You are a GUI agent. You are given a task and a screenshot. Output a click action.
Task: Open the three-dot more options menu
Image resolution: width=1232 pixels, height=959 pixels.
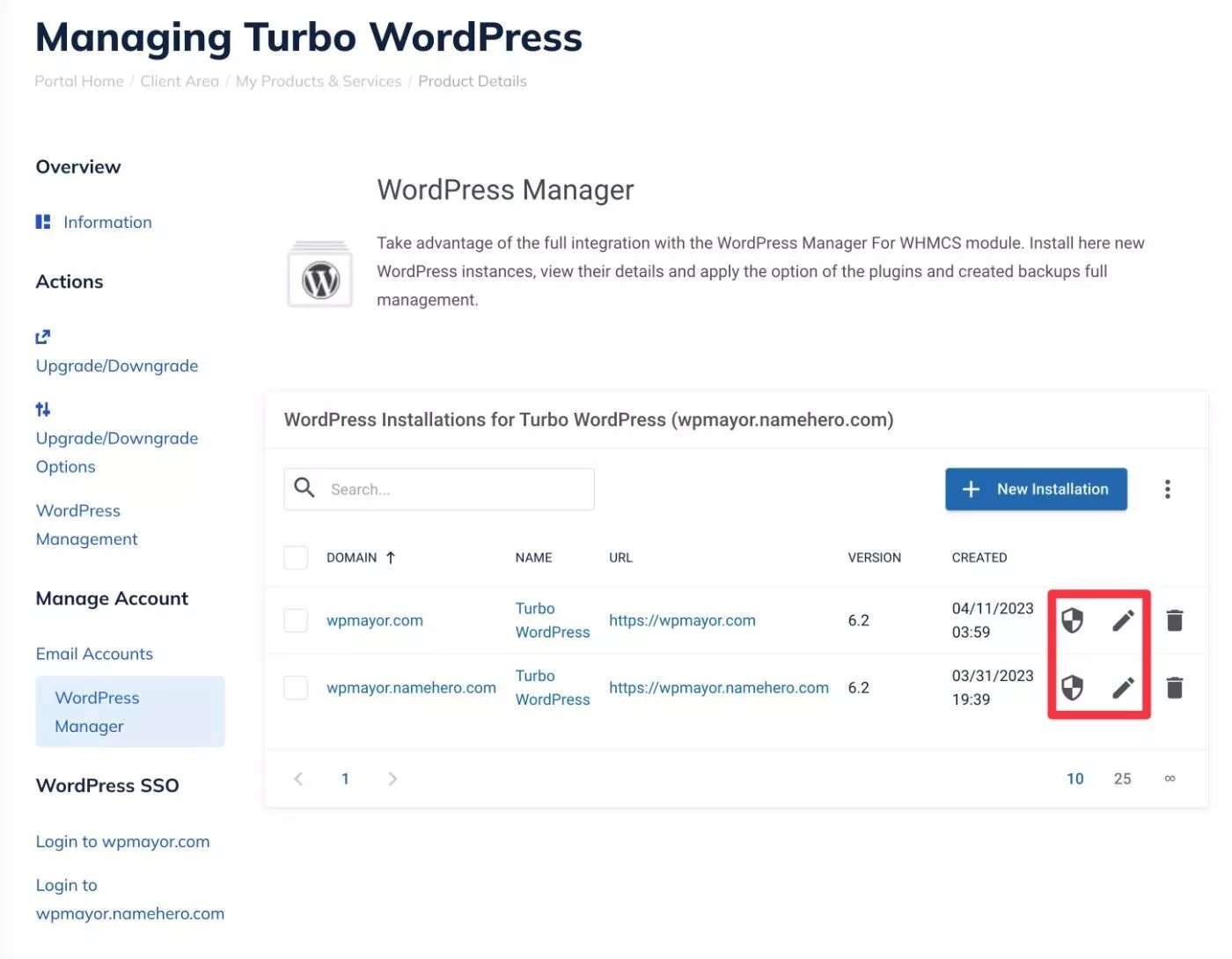(x=1168, y=489)
